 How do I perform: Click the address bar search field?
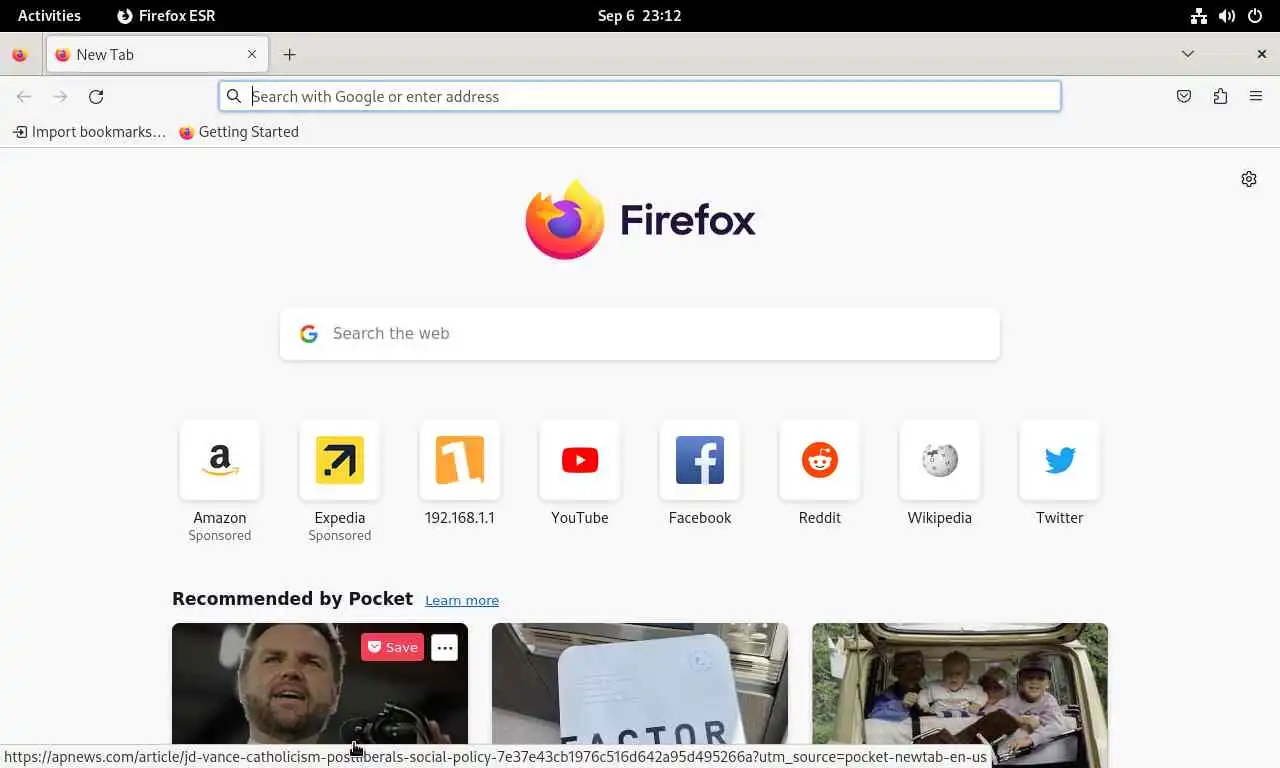(640, 97)
